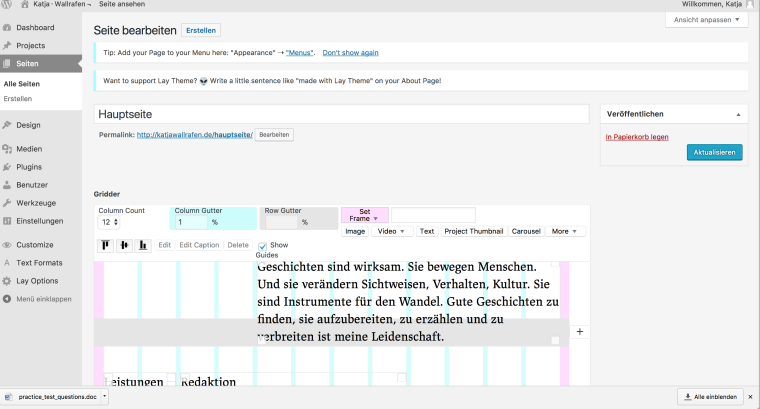Open Lay Options in the sidebar
This screenshot has width=760, height=409.
(x=37, y=281)
